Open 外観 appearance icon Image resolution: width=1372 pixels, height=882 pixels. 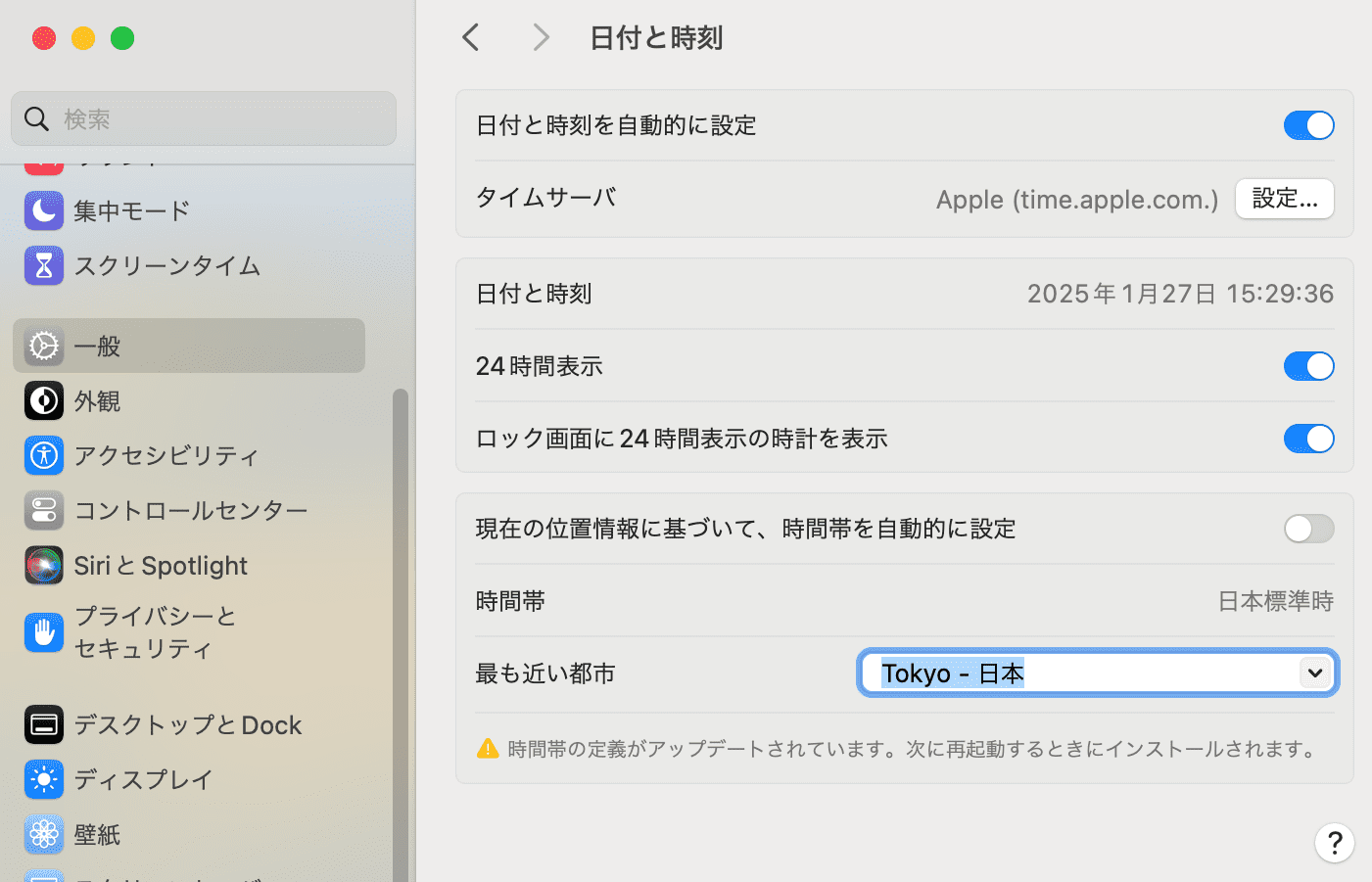[x=44, y=400]
